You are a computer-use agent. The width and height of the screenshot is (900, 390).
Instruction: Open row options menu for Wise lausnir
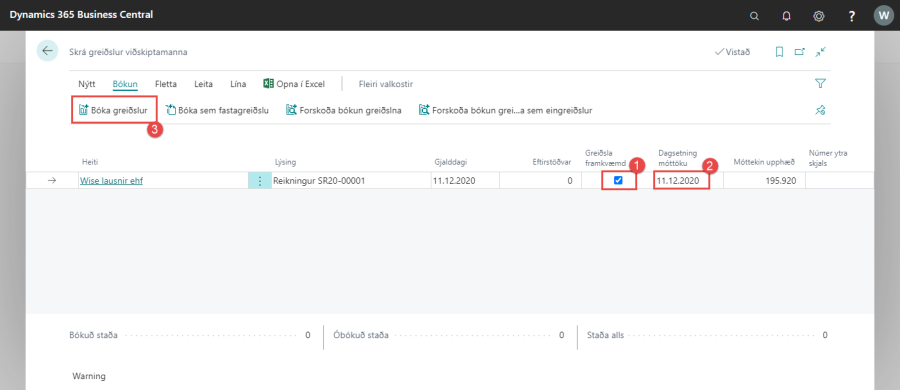click(x=259, y=181)
